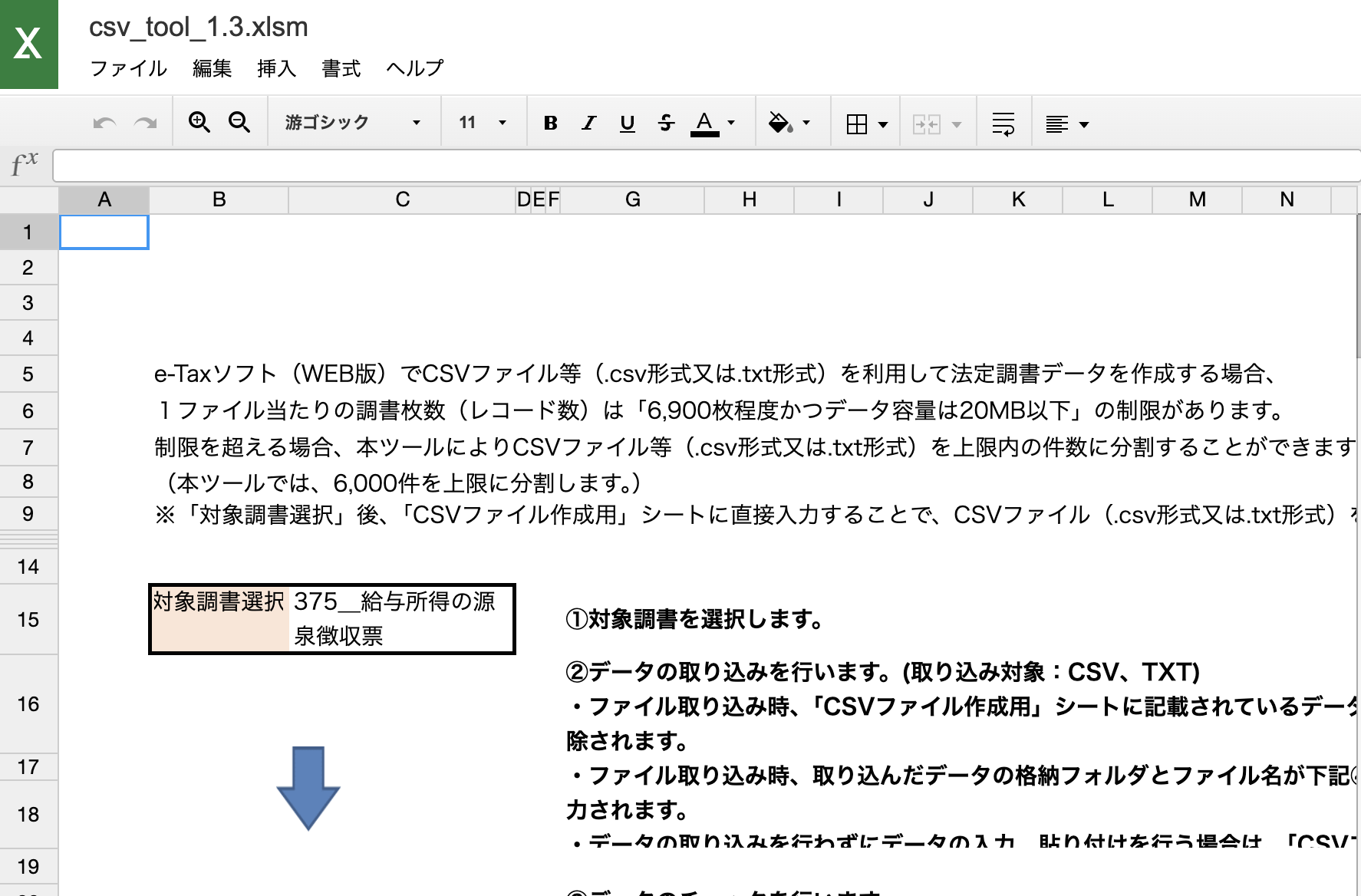
Task: Open the font size 11 dropdown
Action: [x=483, y=123]
